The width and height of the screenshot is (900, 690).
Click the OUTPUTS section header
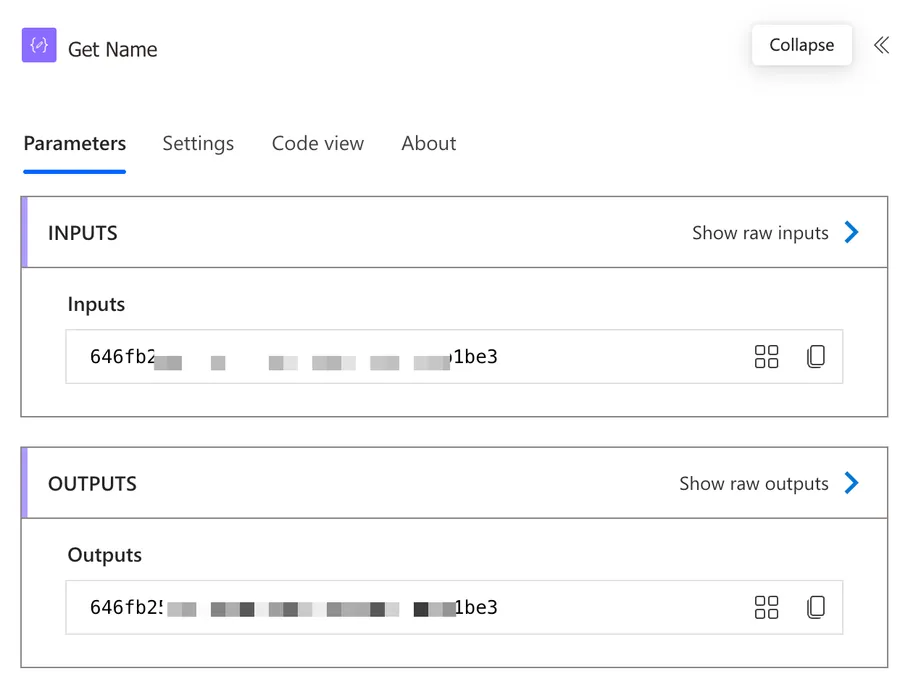[92, 483]
